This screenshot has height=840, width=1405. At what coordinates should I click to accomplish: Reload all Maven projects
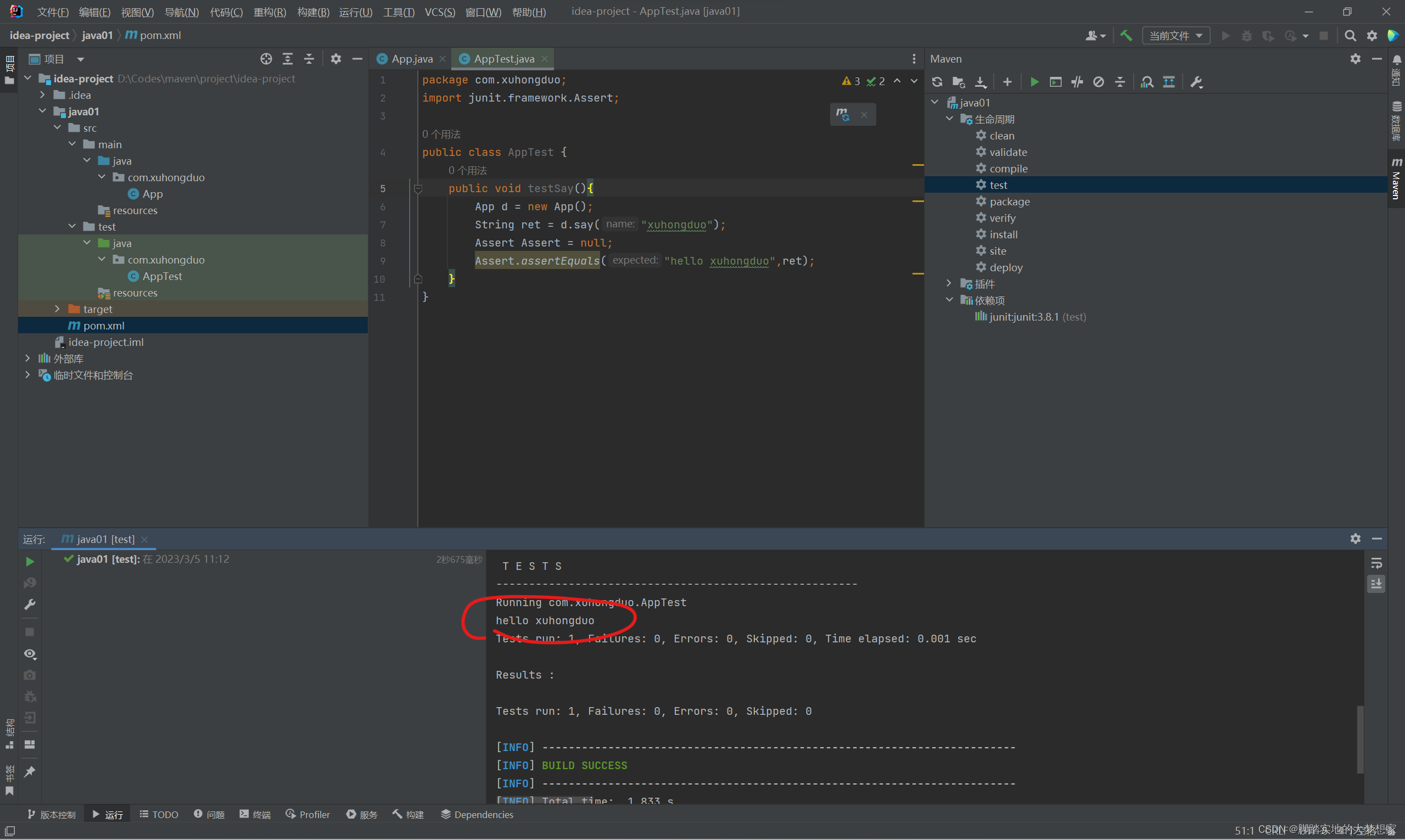(937, 82)
